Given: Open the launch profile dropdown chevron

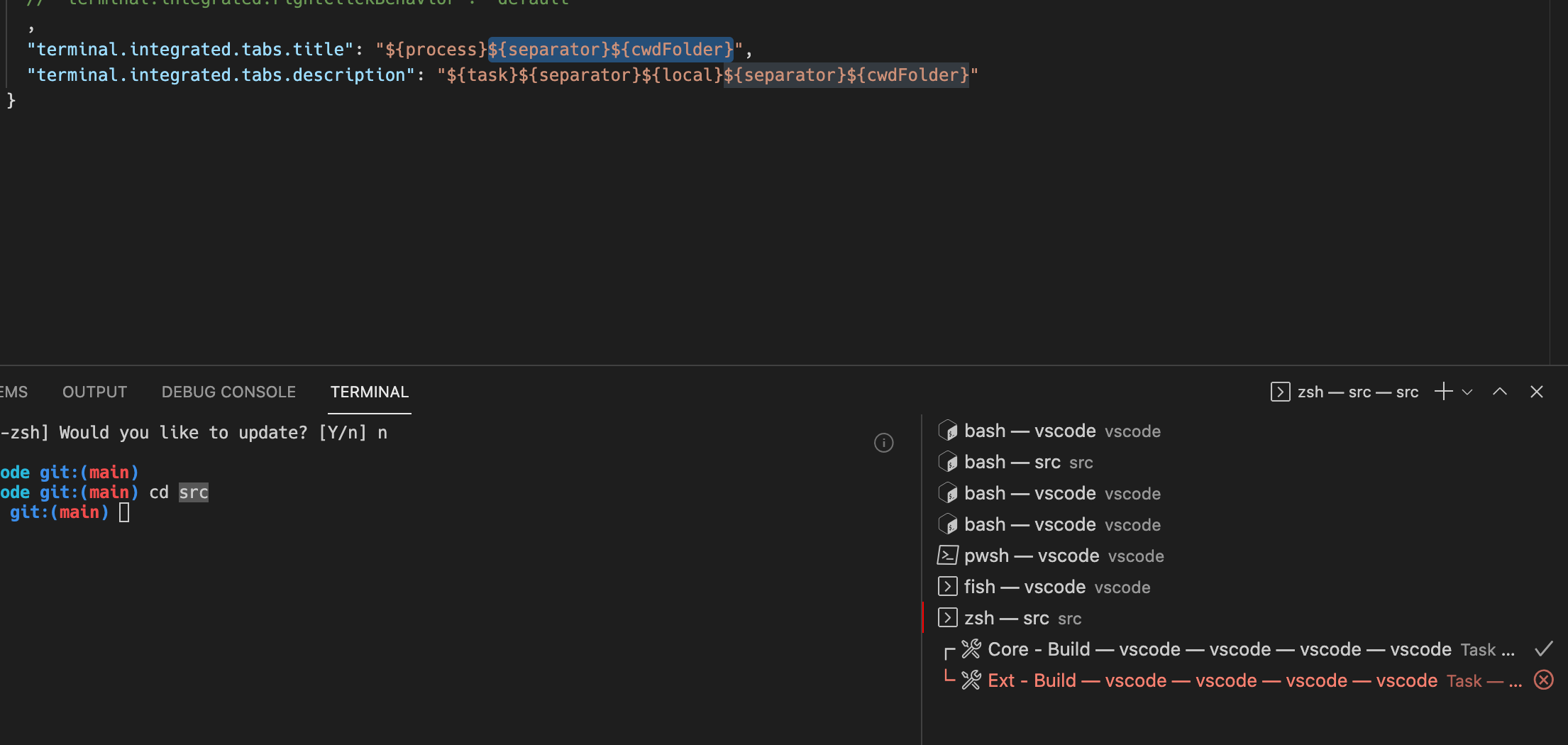Looking at the screenshot, I should tap(1467, 391).
